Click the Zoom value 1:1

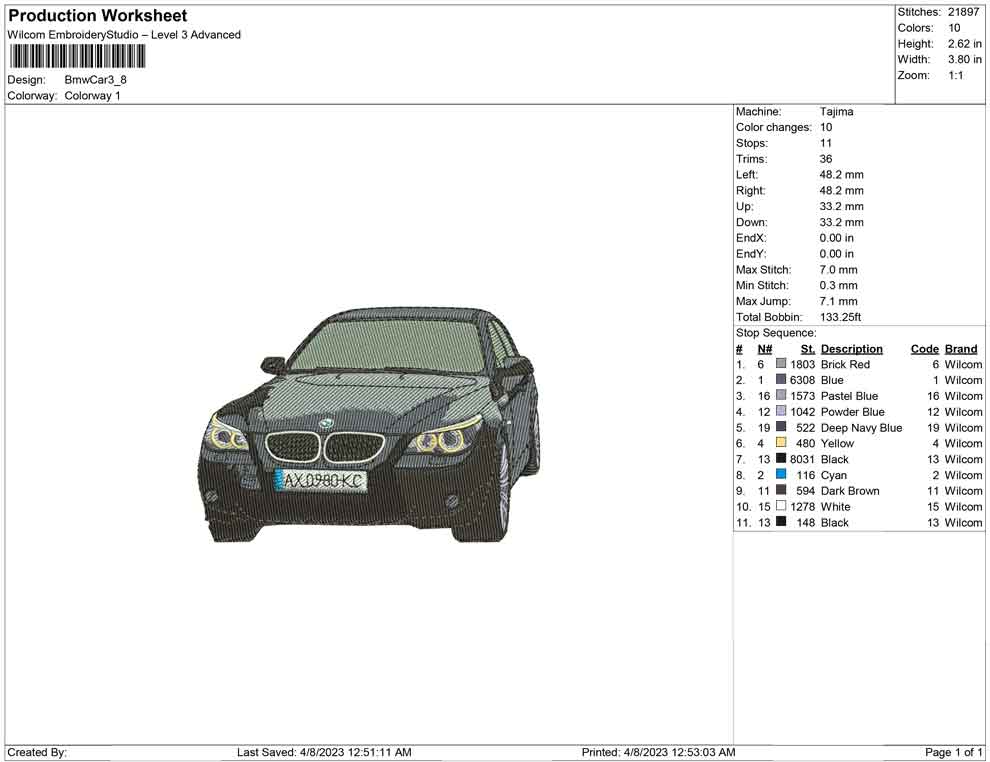[x=955, y=75]
